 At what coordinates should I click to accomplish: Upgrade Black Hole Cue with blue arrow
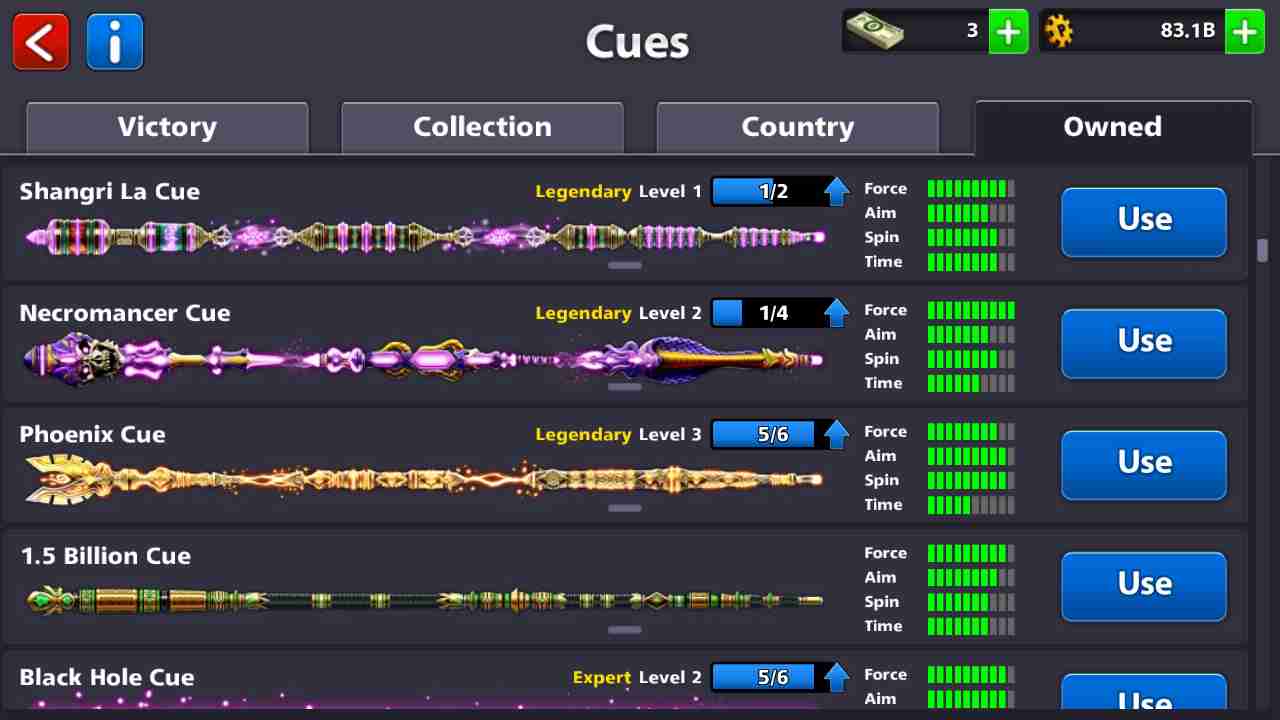[x=836, y=677]
